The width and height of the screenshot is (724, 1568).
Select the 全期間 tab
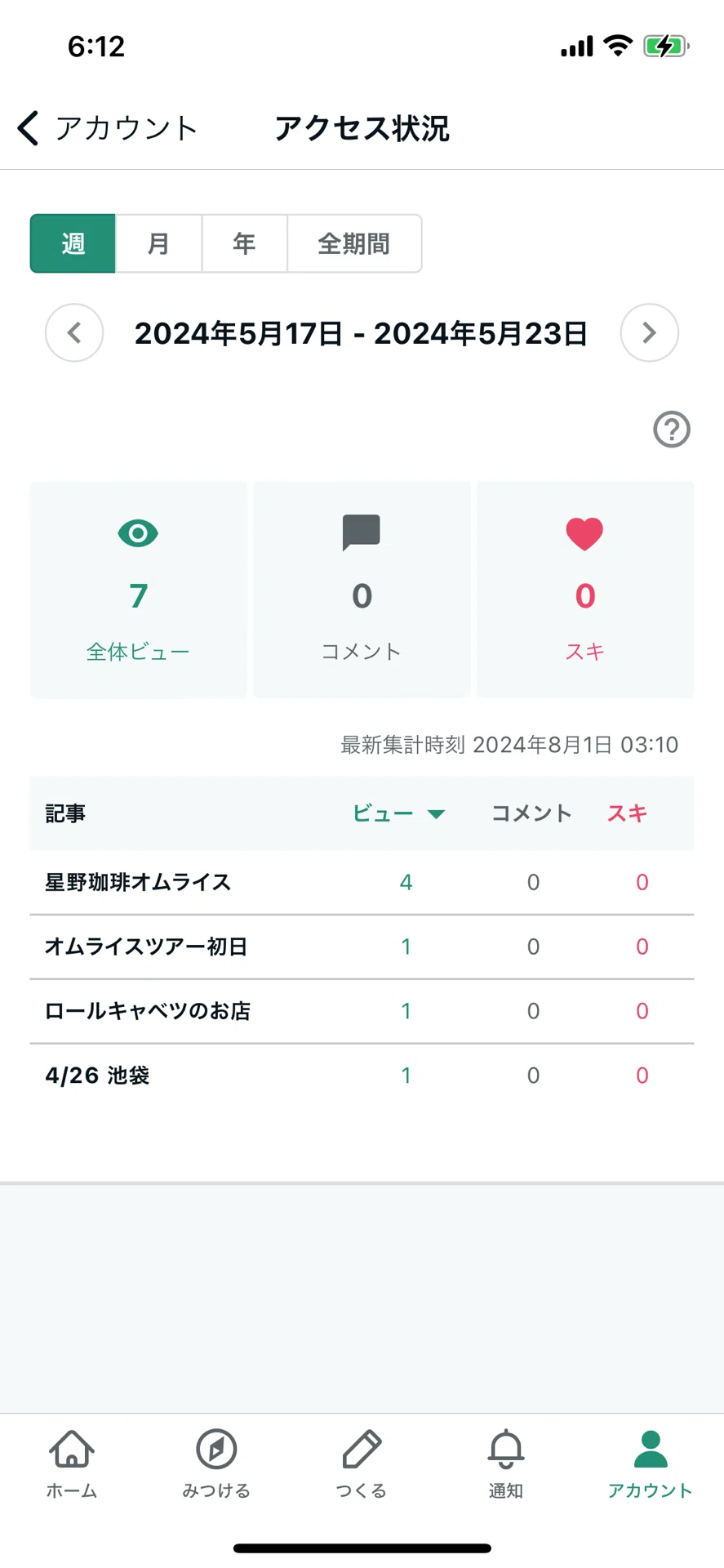coord(354,243)
